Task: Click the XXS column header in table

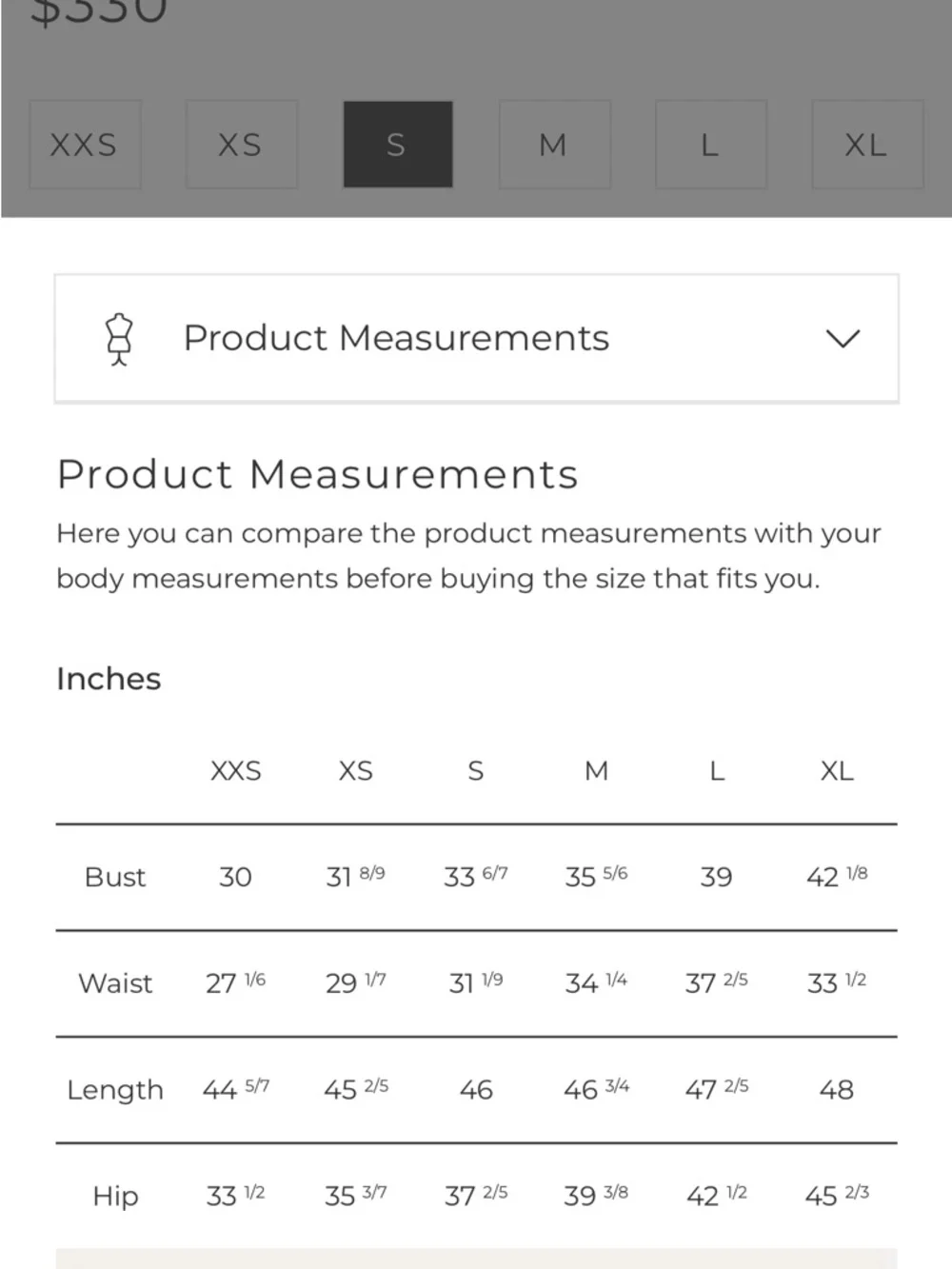Action: [235, 770]
